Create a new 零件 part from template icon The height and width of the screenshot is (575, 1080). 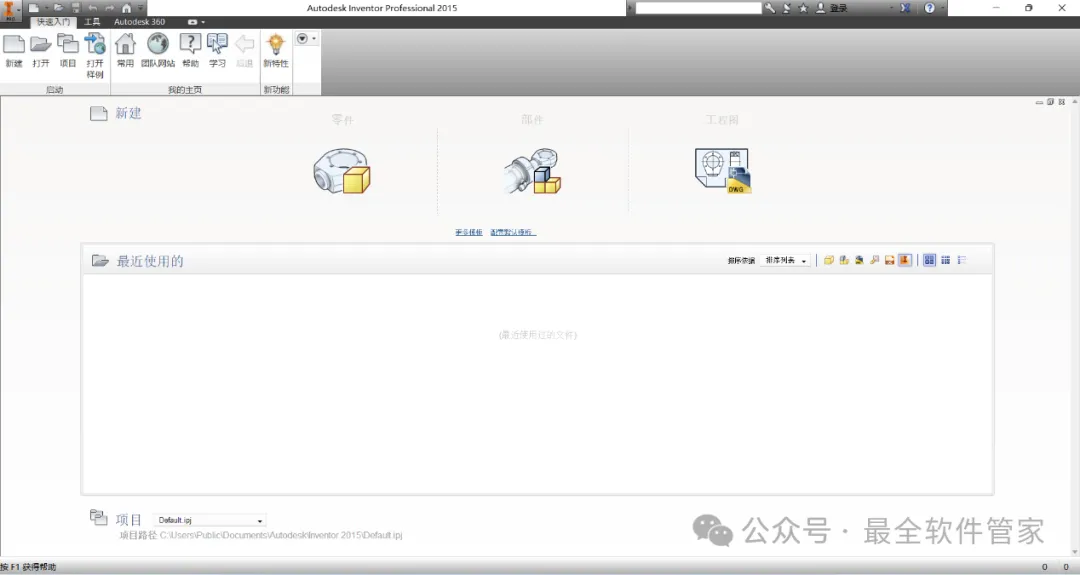click(x=342, y=171)
